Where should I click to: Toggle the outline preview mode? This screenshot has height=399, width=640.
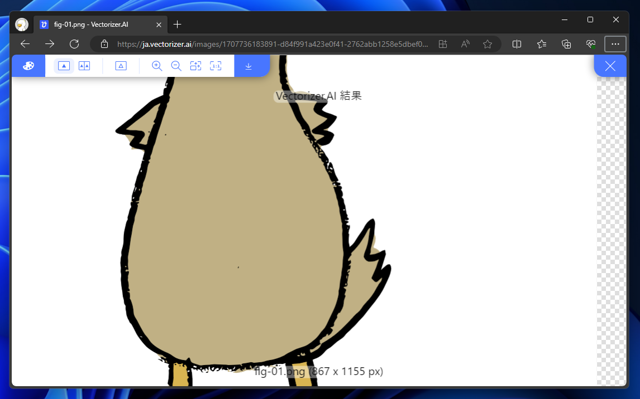coord(121,66)
